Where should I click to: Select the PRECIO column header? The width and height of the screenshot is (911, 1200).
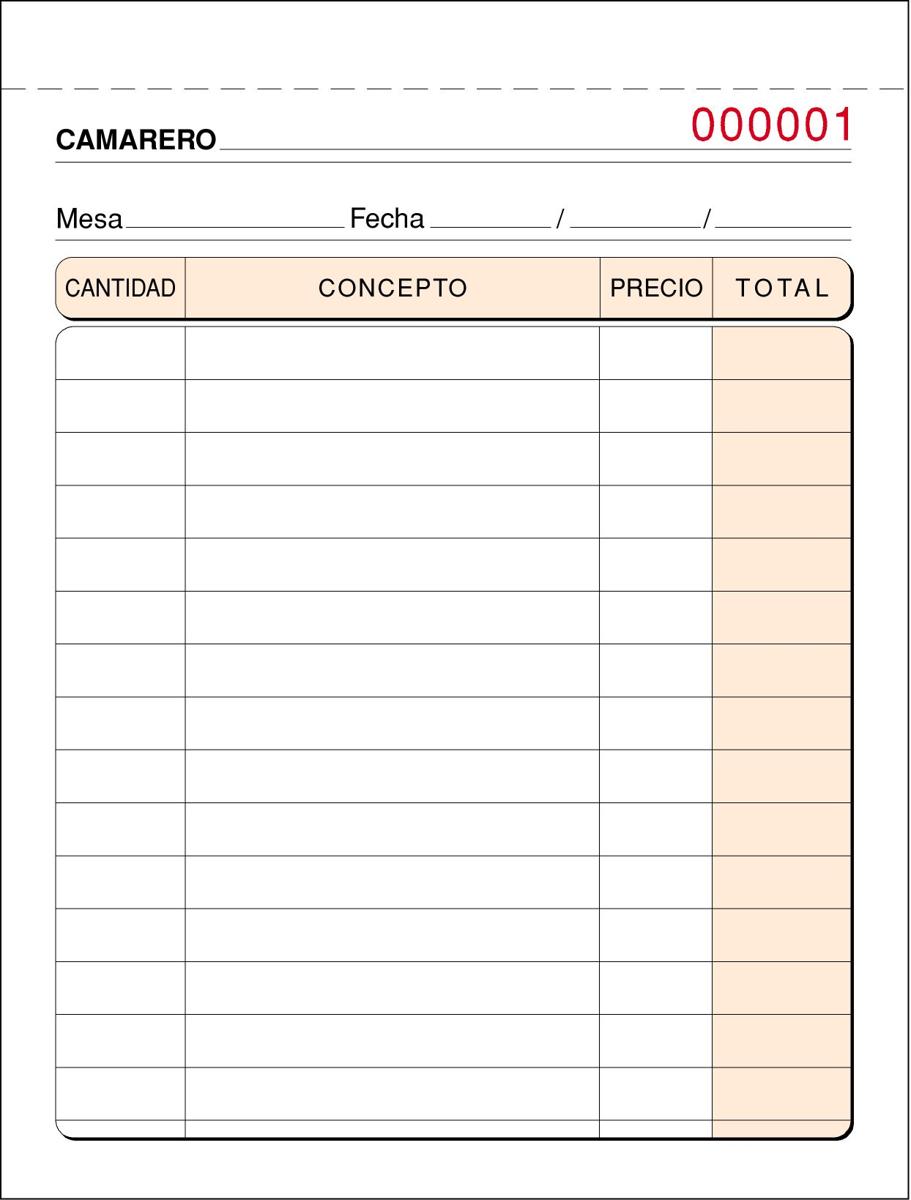coord(656,288)
